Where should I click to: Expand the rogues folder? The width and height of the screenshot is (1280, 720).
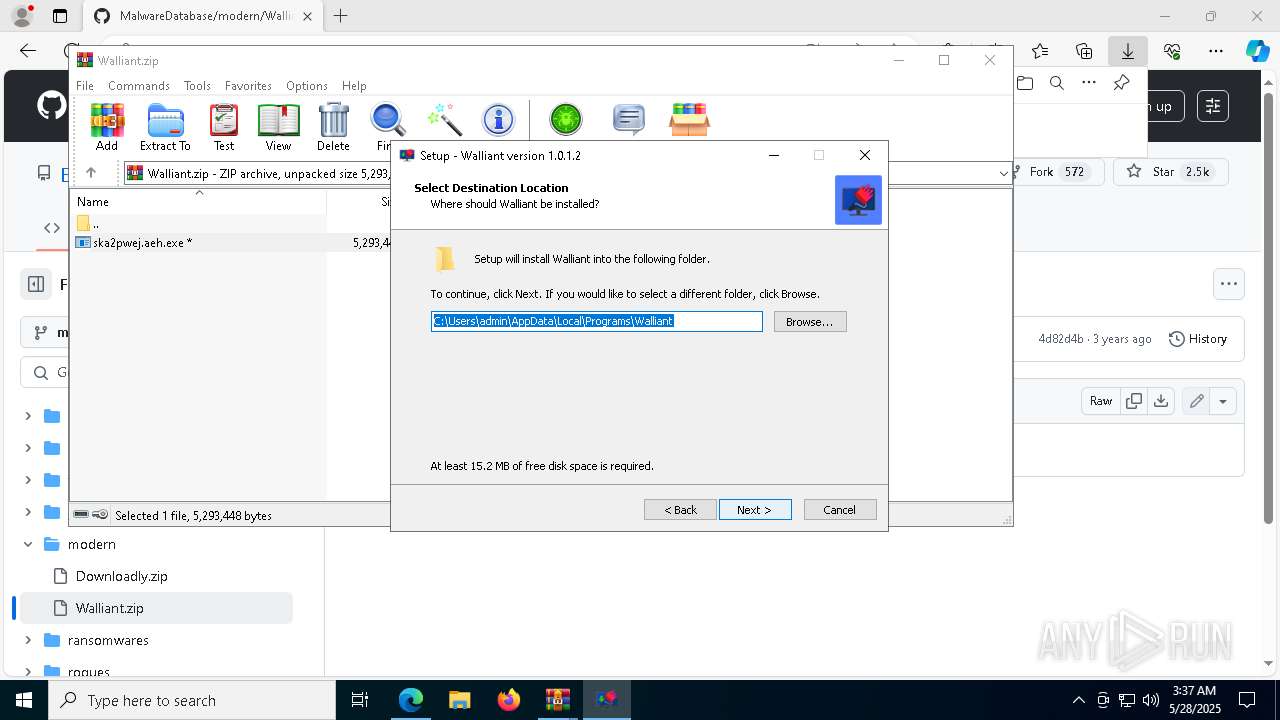click(28, 672)
